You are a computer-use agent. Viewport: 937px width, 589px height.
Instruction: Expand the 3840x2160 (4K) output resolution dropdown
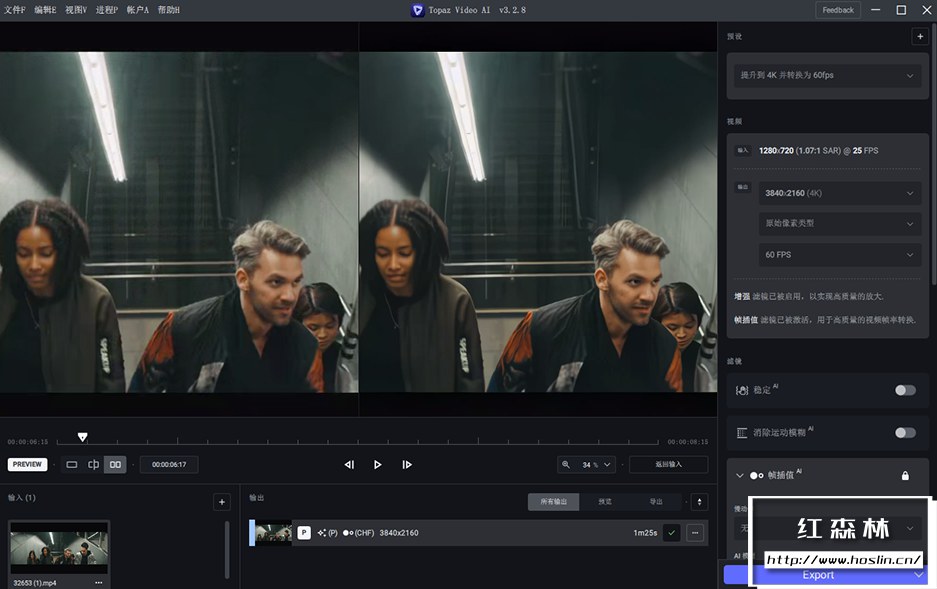(839, 193)
